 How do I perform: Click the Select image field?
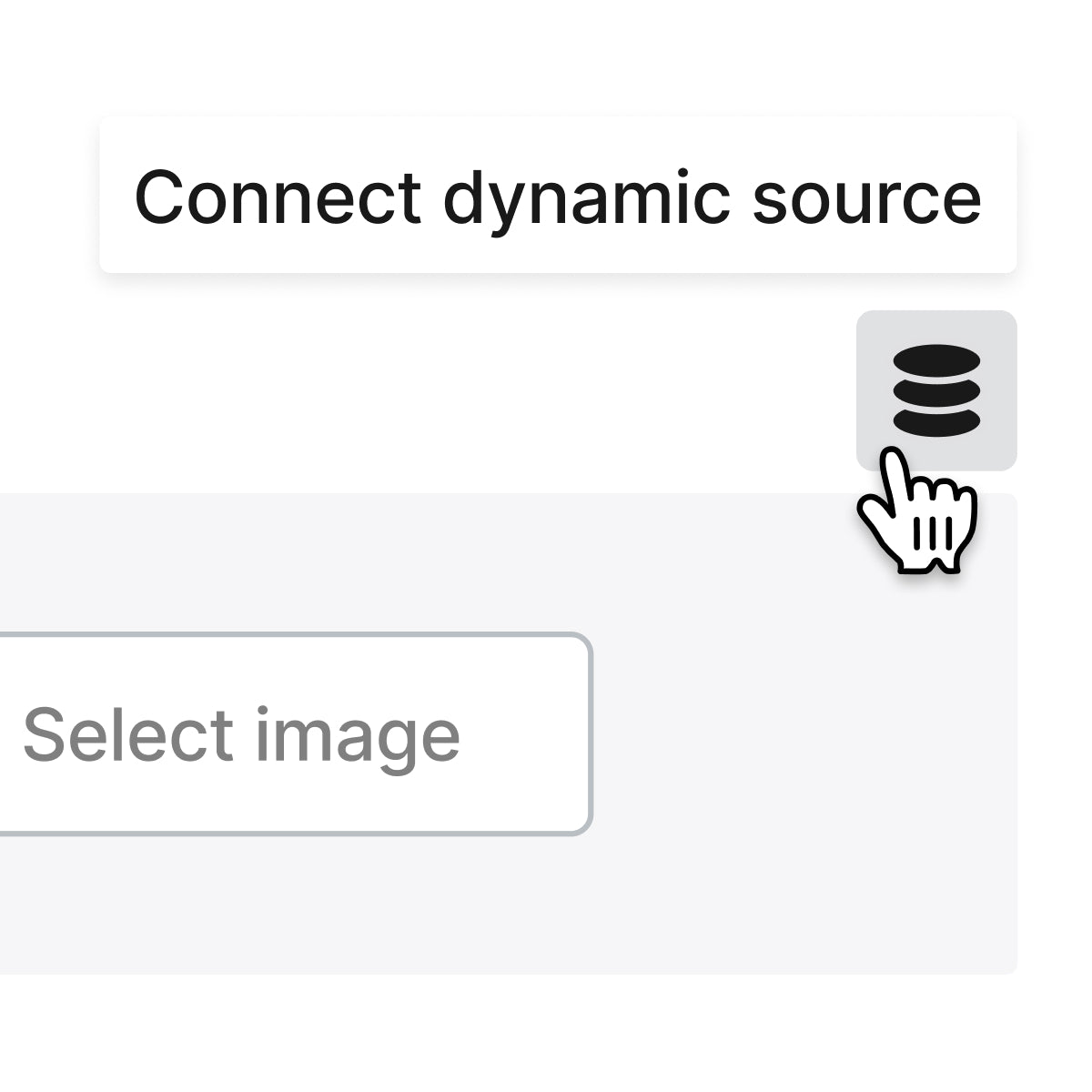click(291, 734)
